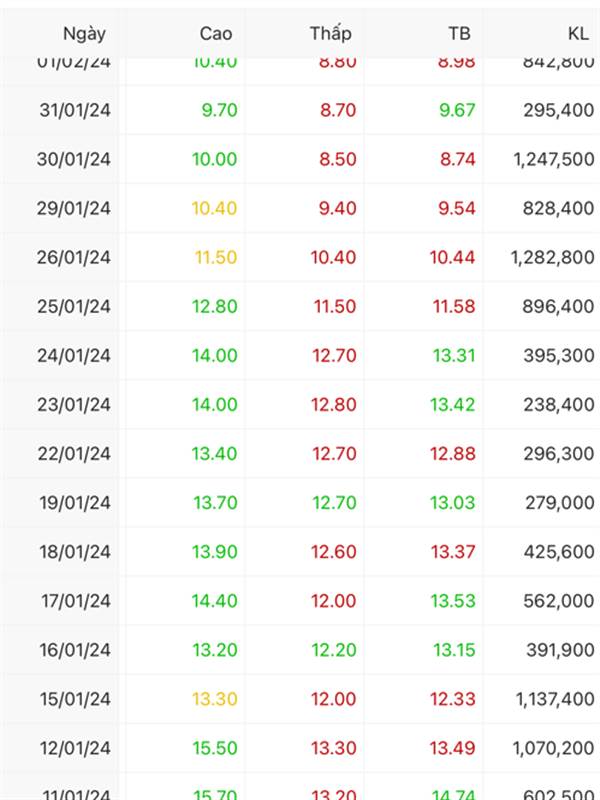Select high price 14.40 on 17/01/24
This screenshot has height=800, width=600.
coord(214,601)
